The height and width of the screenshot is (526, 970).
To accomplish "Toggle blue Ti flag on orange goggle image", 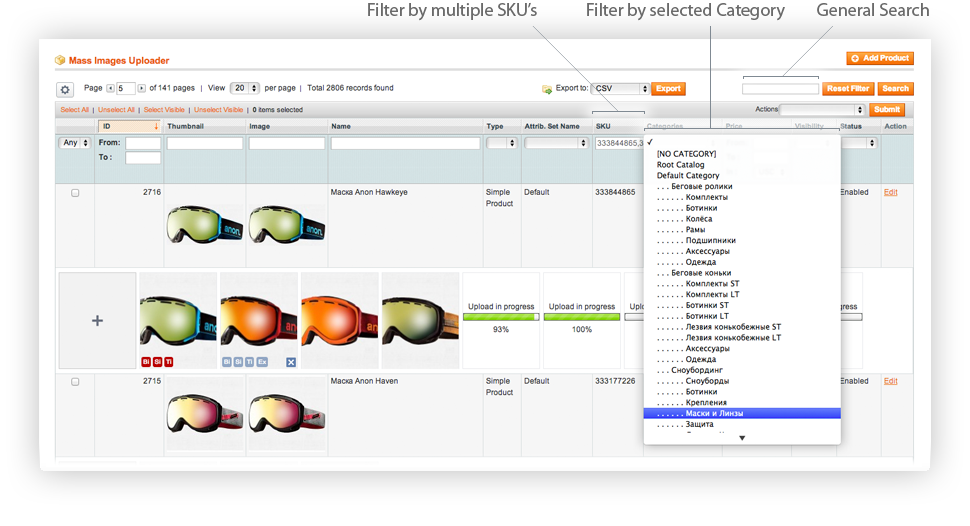I will 249,361.
